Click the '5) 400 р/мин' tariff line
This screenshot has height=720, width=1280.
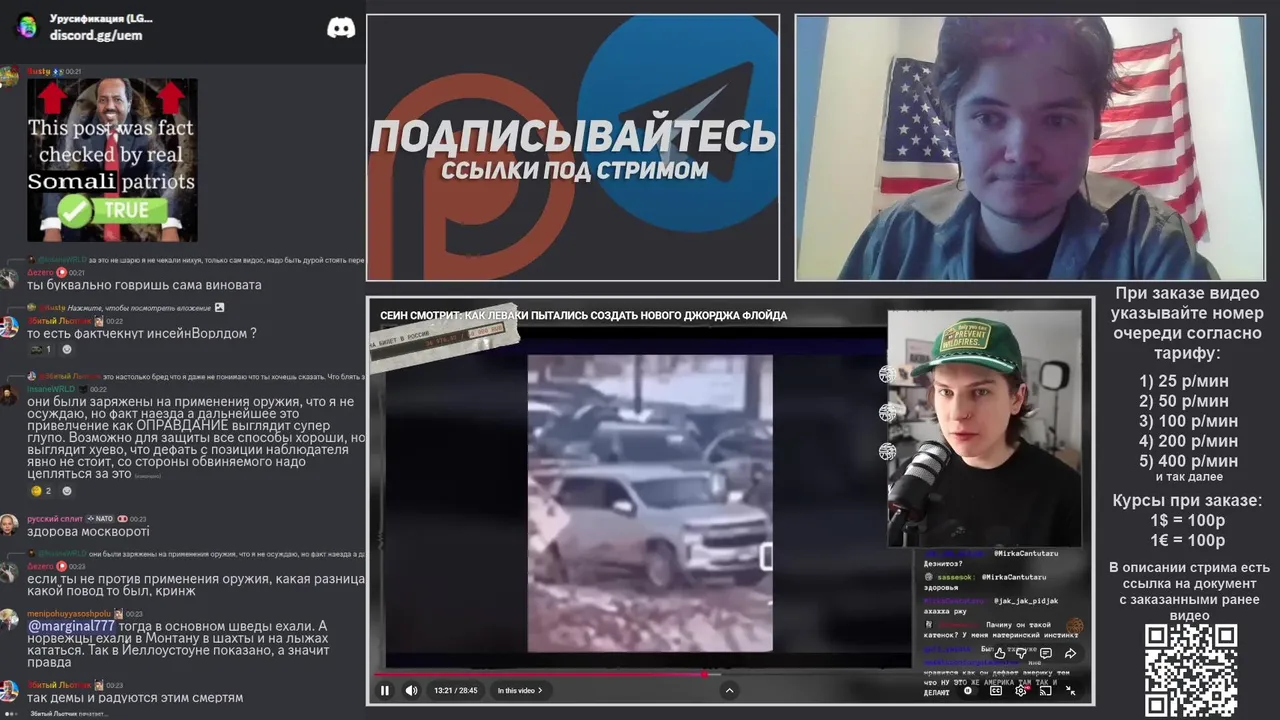(x=1188, y=461)
